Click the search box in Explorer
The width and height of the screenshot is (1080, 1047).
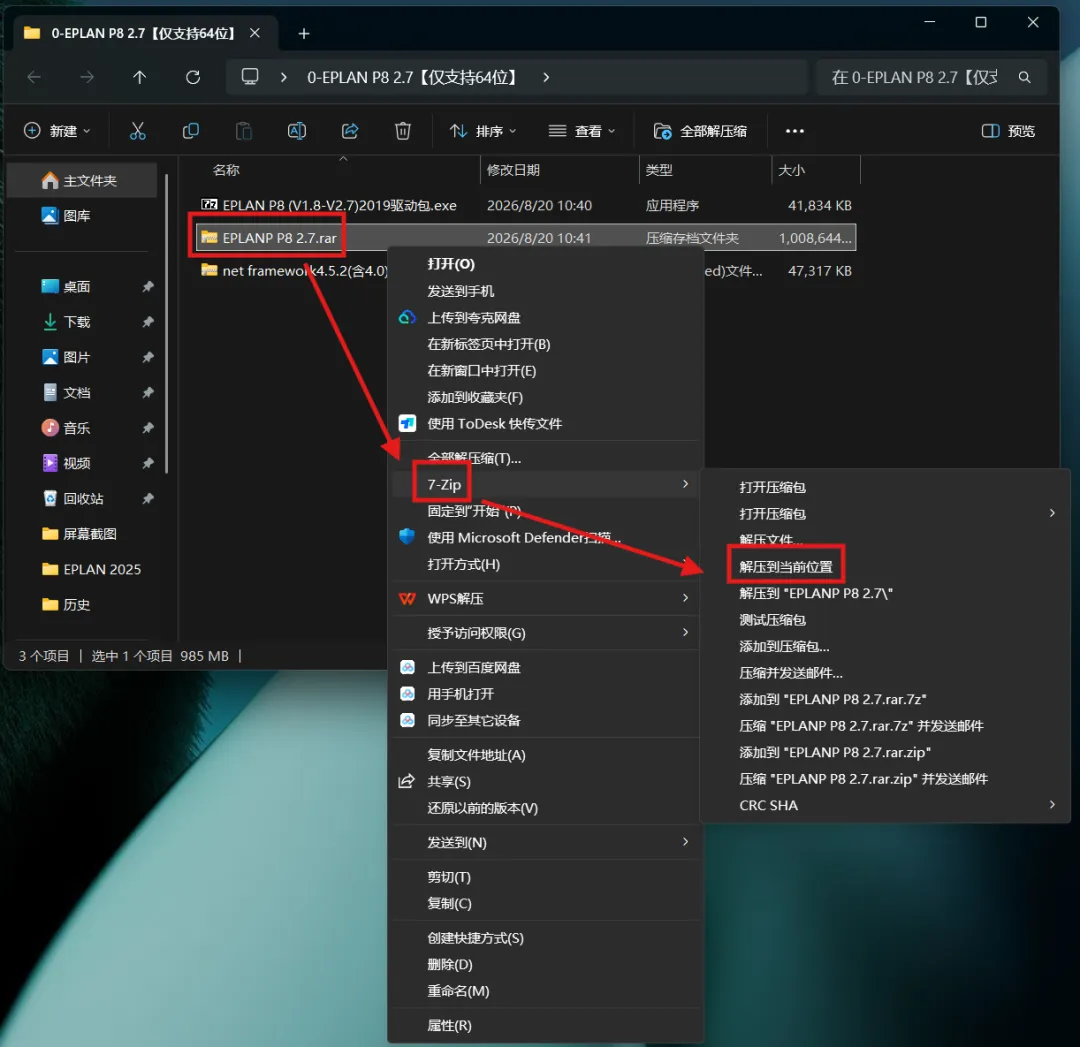pos(931,77)
